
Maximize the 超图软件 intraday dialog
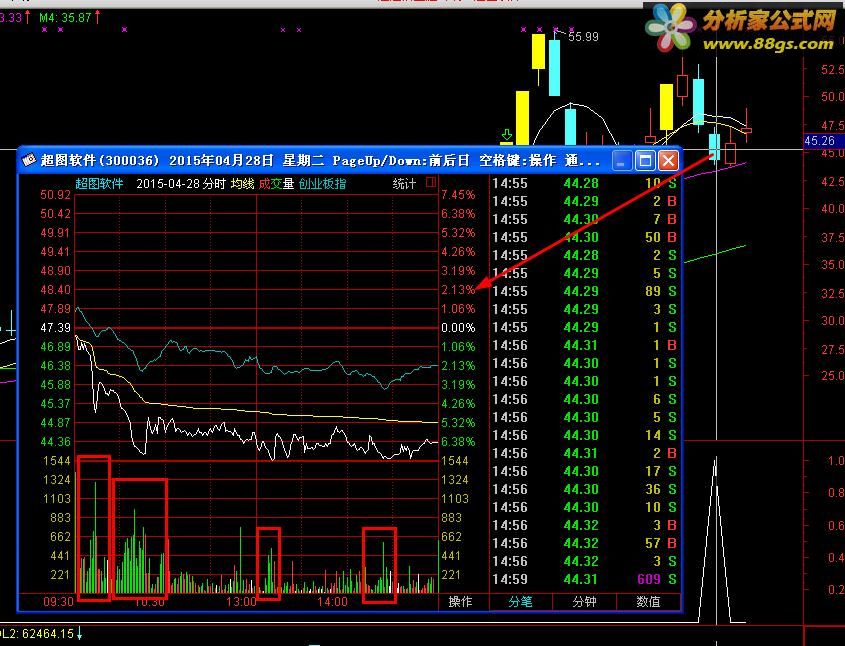pos(645,161)
